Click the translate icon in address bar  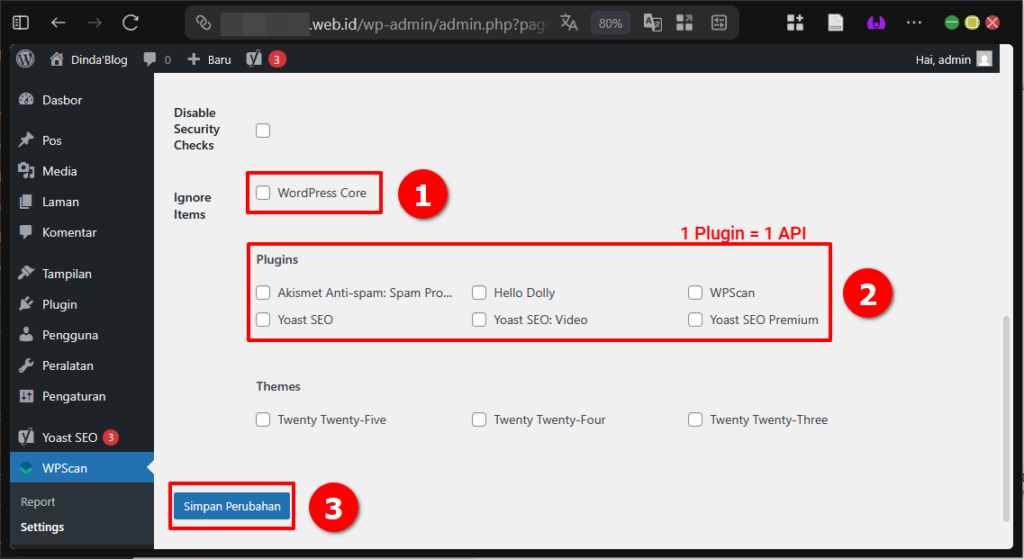pos(569,23)
